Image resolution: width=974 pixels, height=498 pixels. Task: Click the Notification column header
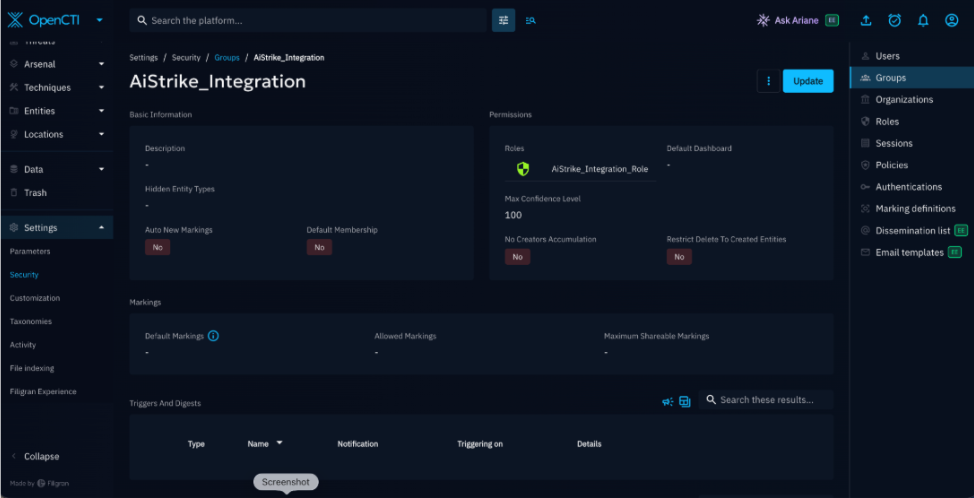358,444
